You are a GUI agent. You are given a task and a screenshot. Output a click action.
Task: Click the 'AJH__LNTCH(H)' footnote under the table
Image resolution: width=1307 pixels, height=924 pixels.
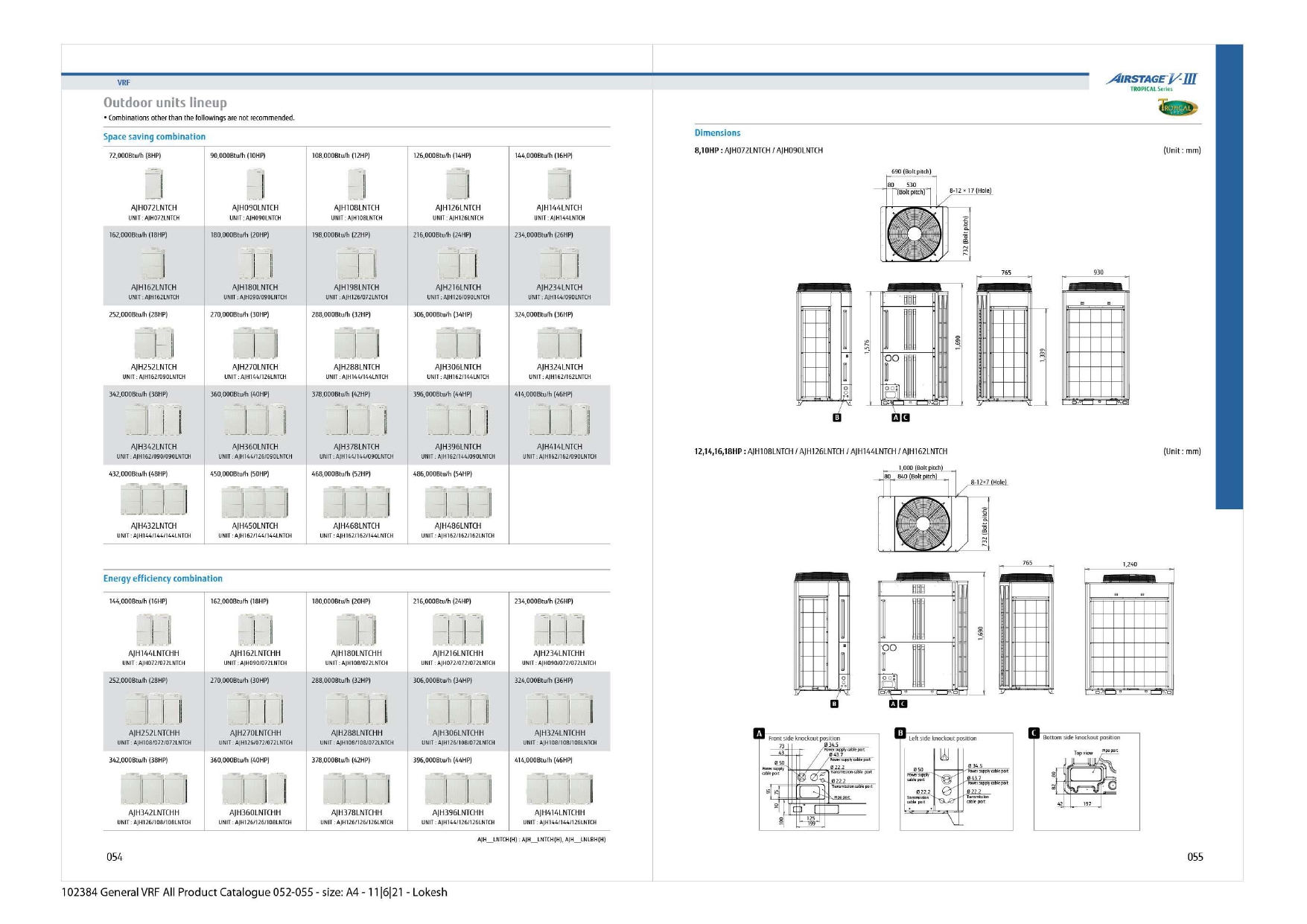point(541,840)
